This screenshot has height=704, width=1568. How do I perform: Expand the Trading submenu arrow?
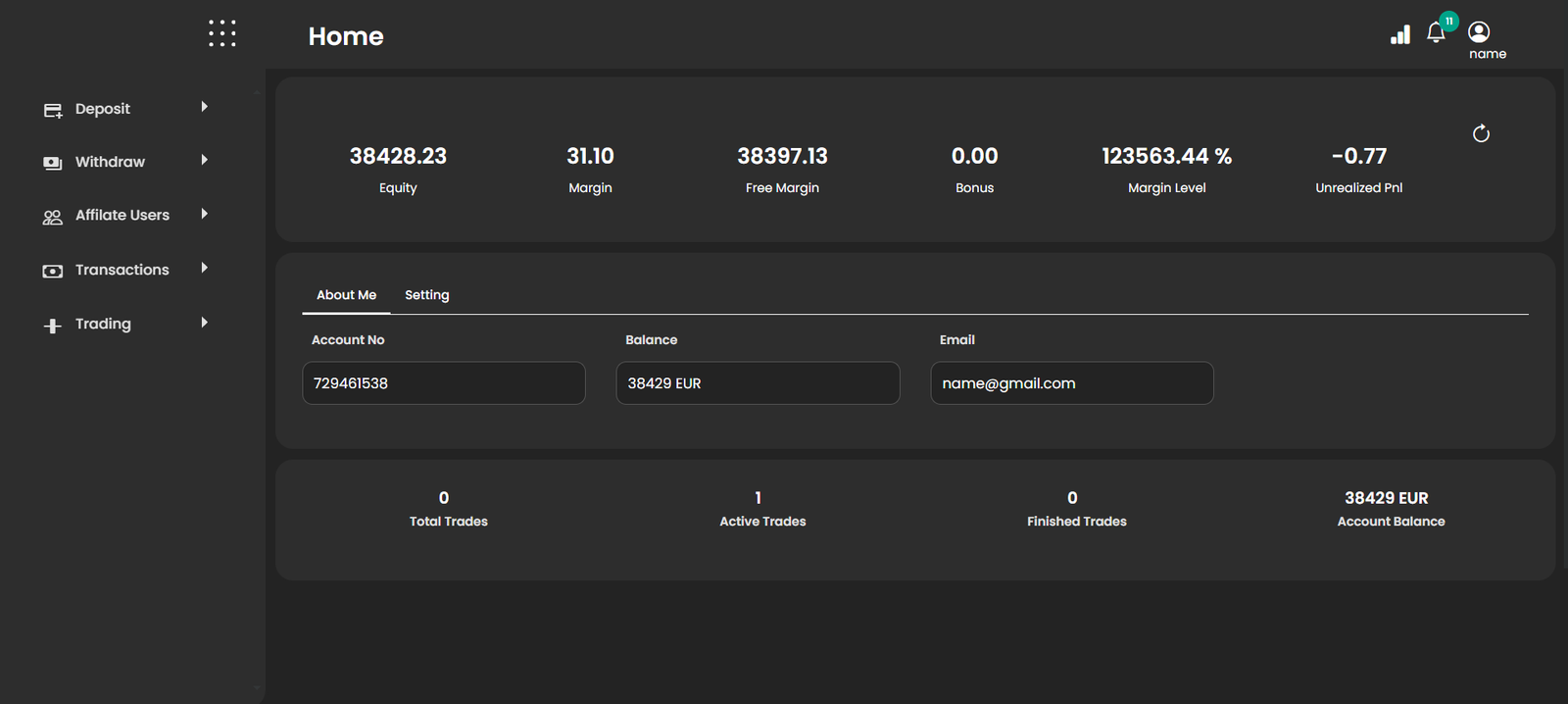point(204,323)
